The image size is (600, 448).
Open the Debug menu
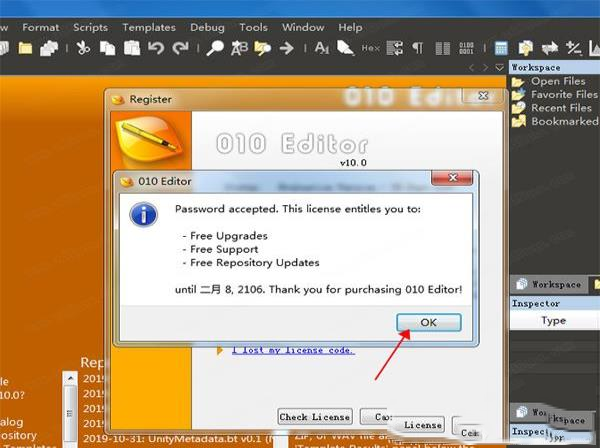(x=207, y=28)
